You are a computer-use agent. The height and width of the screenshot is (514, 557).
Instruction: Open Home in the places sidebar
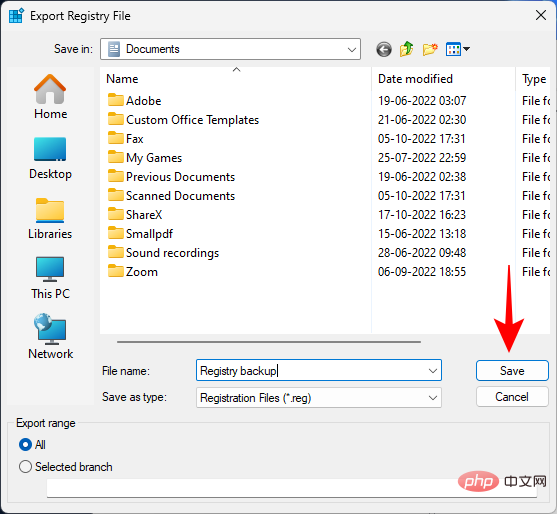[x=50, y=97]
